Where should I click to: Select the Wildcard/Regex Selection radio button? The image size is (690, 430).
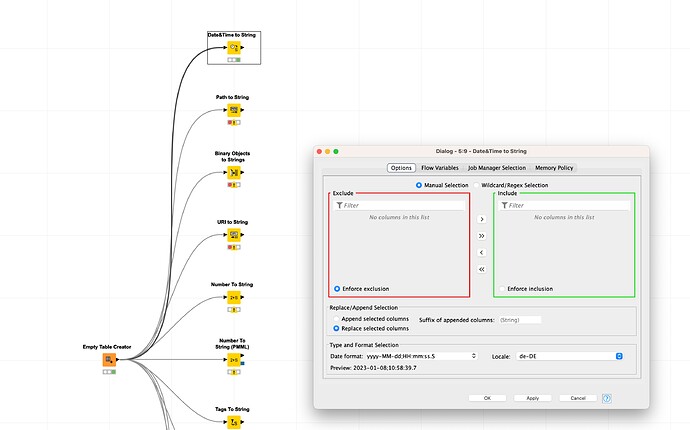pyautogui.click(x=476, y=185)
